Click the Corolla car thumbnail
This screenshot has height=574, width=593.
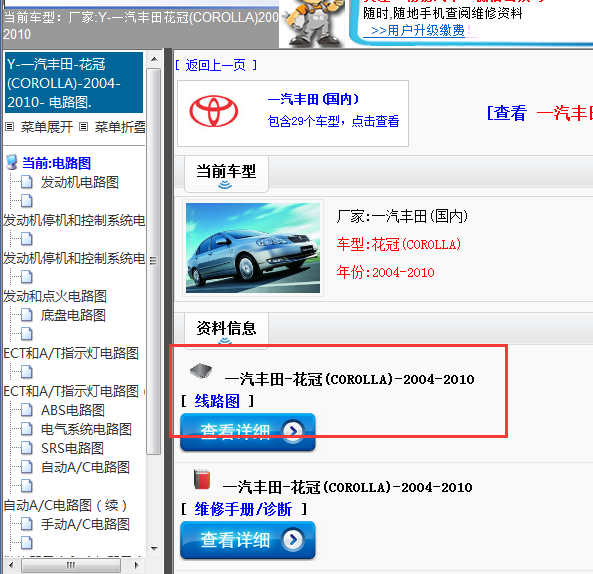[x=253, y=248]
